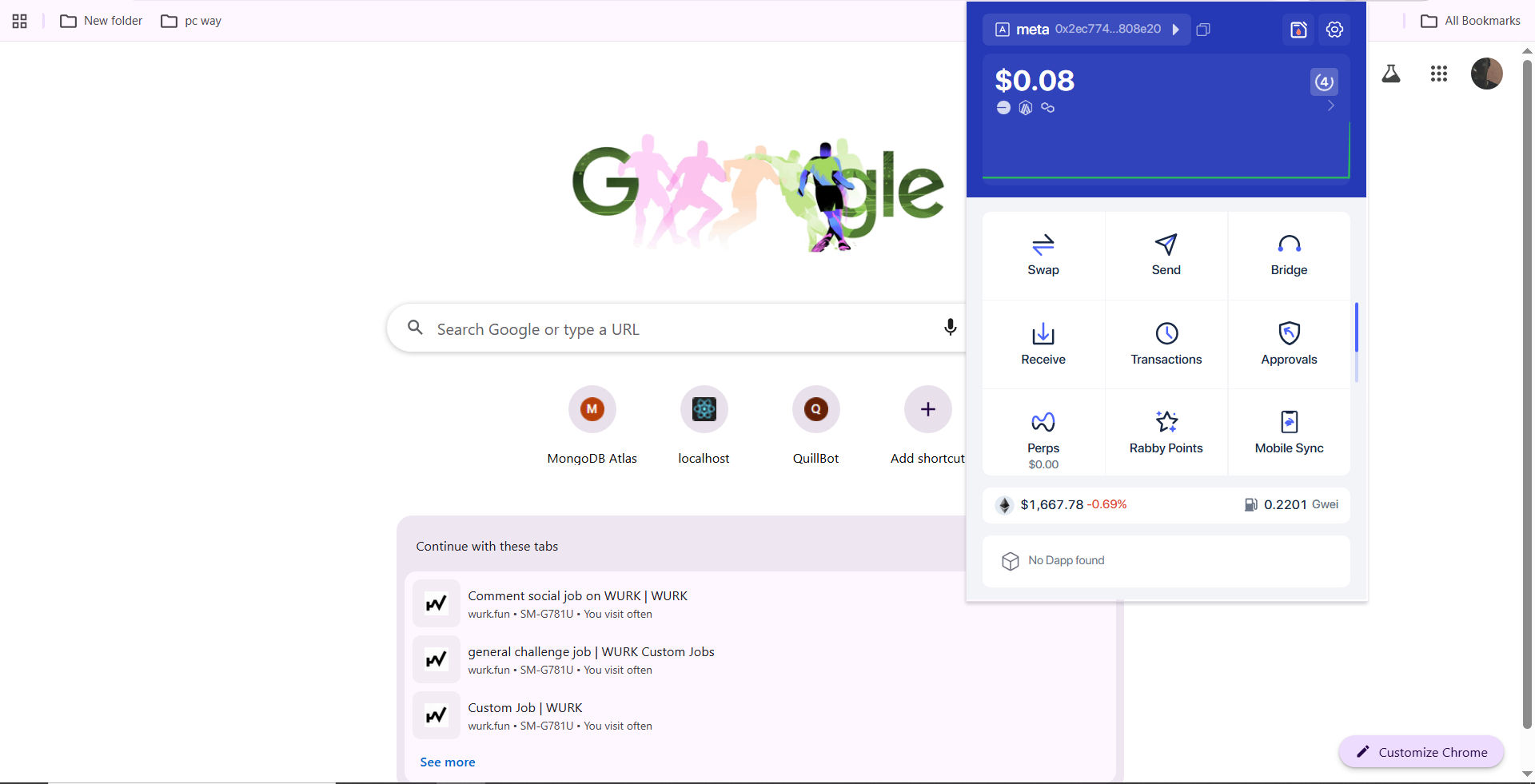
Task: Open Mobile Sync
Action: tap(1289, 433)
